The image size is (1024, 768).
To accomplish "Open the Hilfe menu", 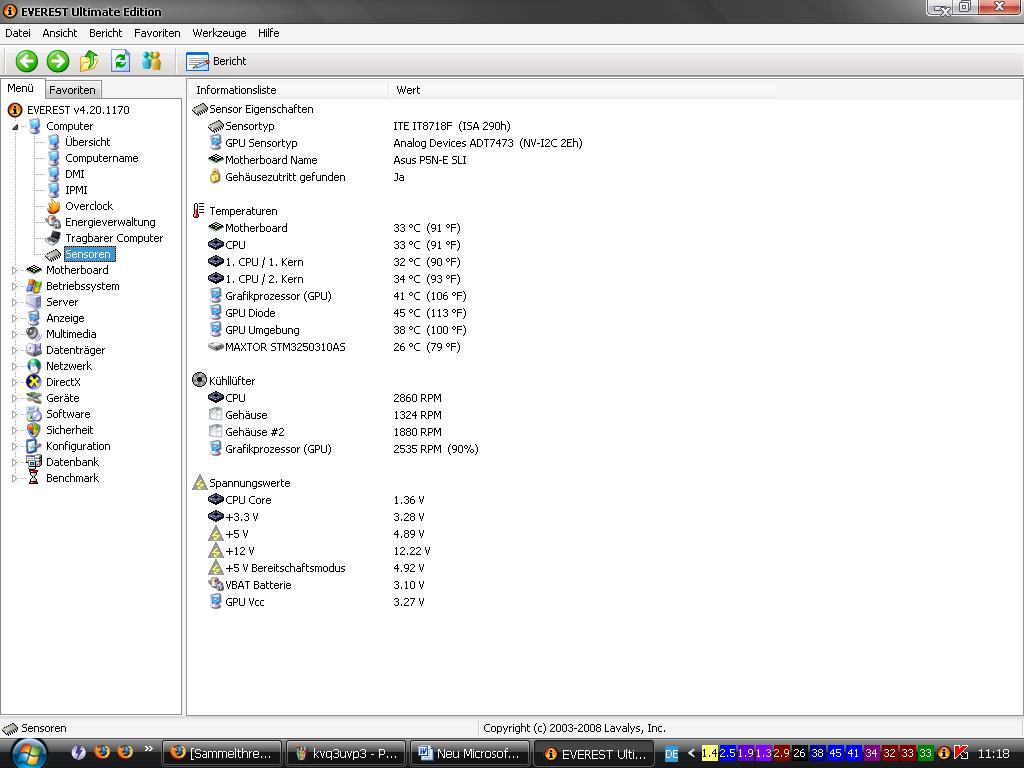I will [x=268, y=33].
